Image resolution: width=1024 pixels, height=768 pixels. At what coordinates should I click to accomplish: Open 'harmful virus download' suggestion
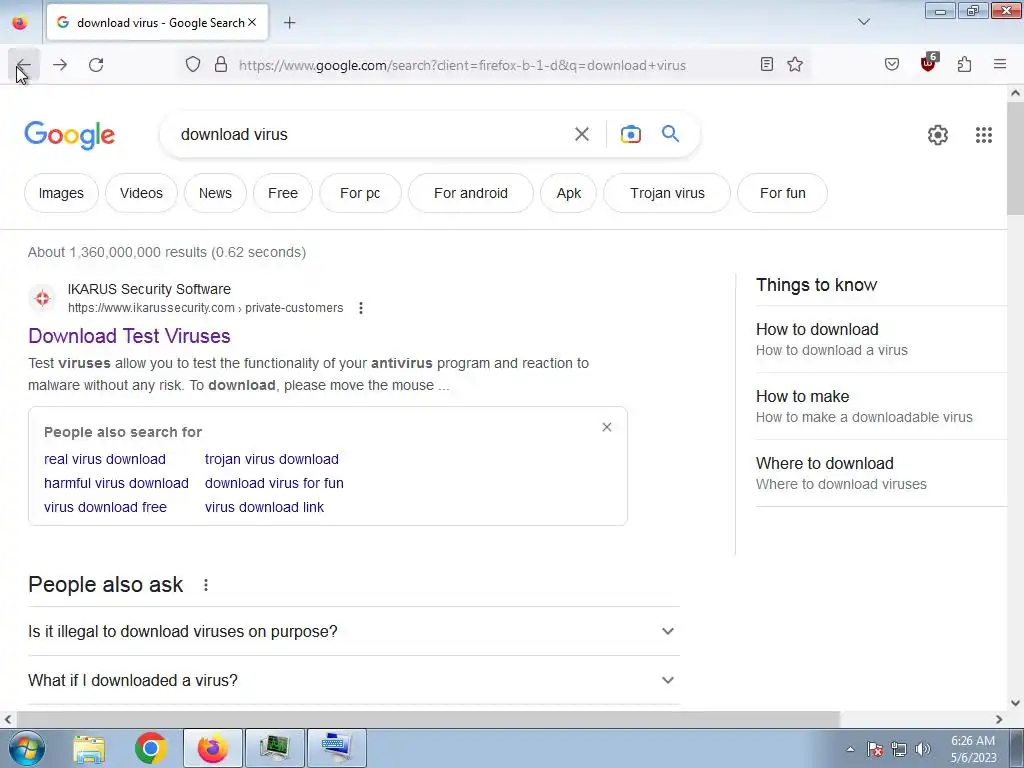tap(116, 483)
